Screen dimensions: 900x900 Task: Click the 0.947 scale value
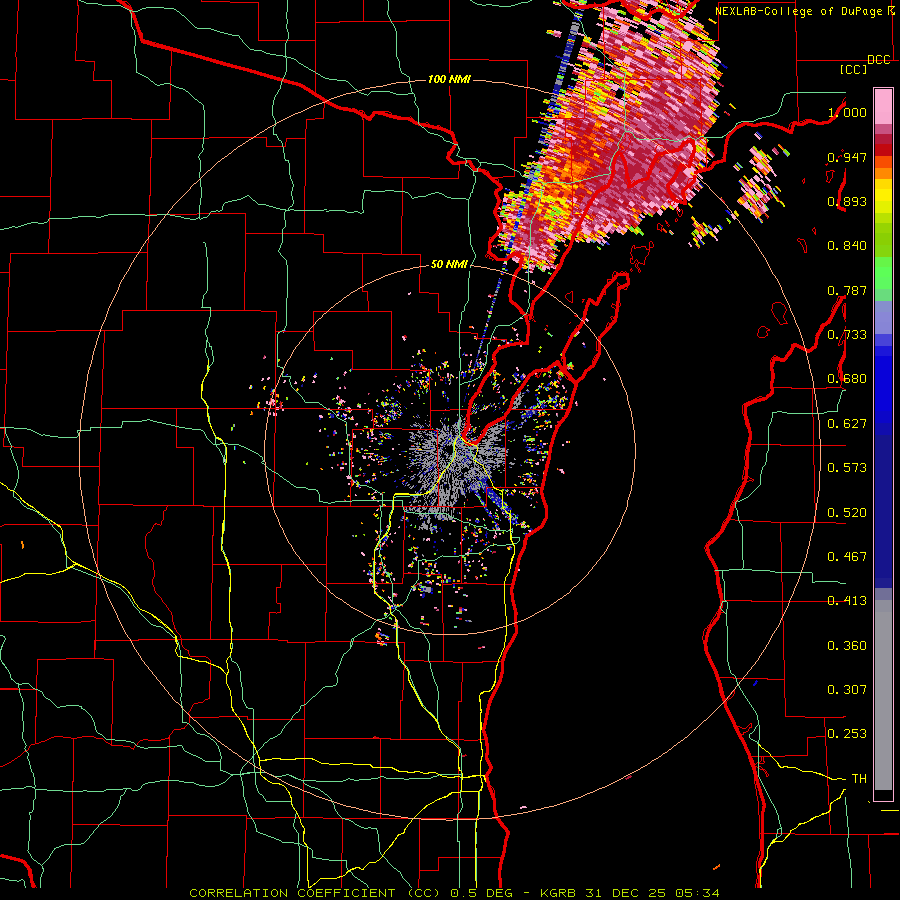(x=847, y=157)
